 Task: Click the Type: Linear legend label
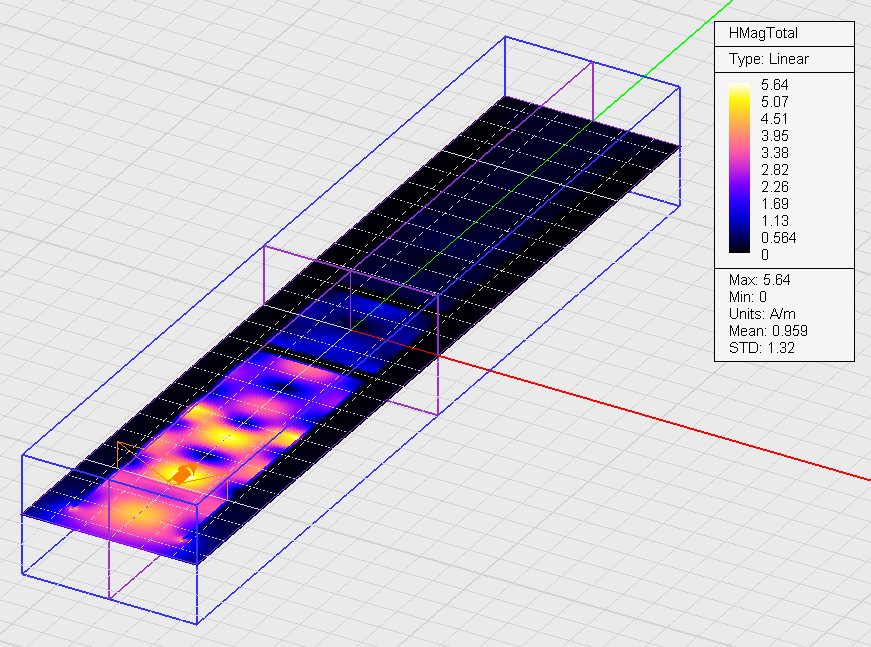[x=768, y=59]
